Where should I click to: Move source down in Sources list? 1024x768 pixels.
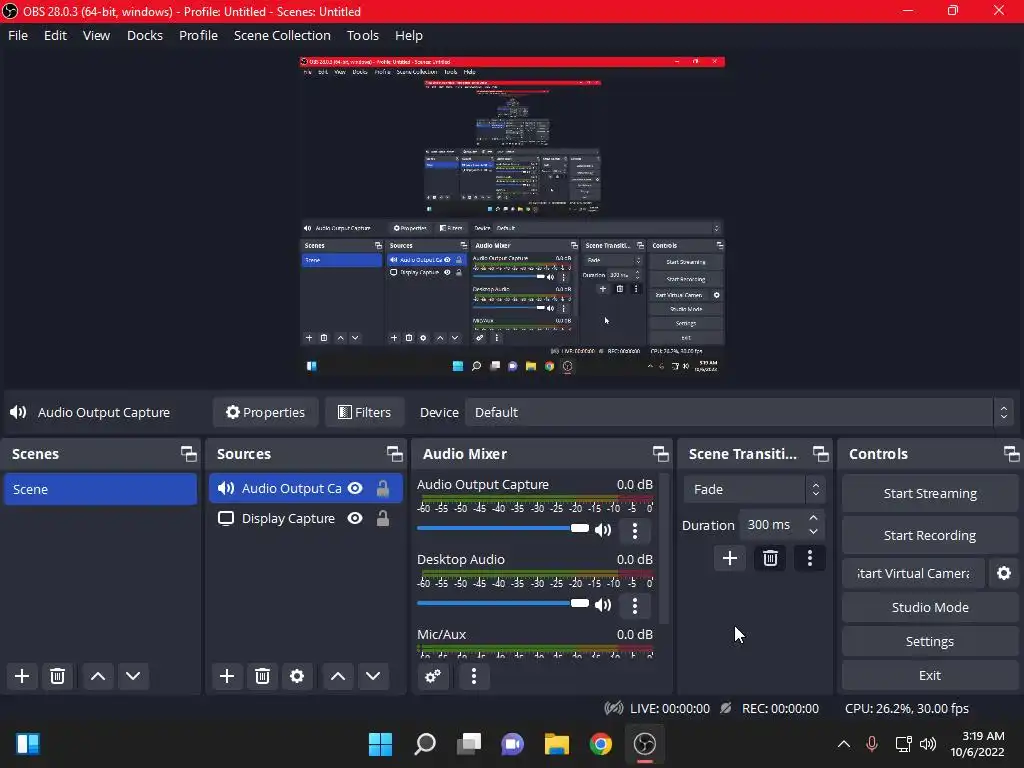(x=373, y=676)
